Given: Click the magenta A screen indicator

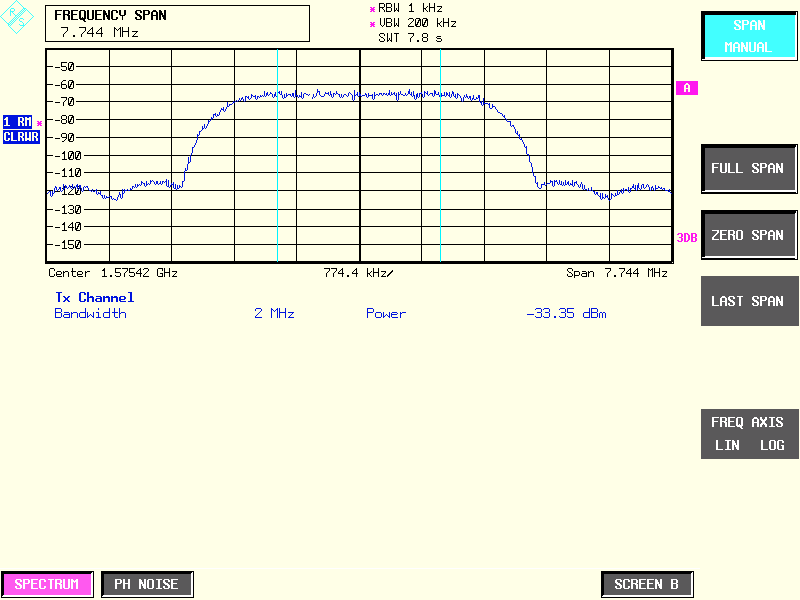Looking at the screenshot, I should coord(687,88).
